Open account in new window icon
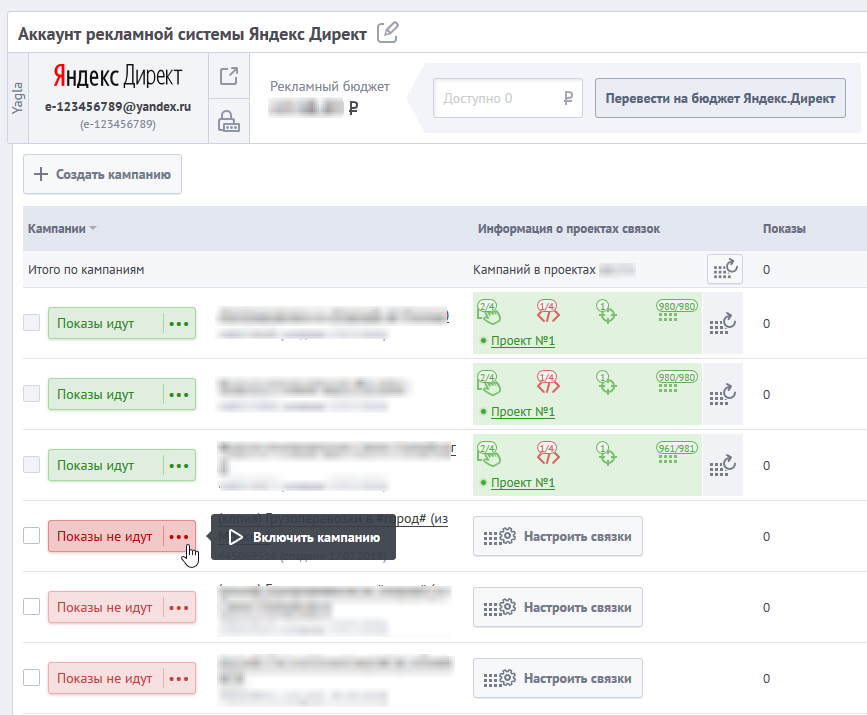This screenshot has height=715, width=867. (x=229, y=76)
